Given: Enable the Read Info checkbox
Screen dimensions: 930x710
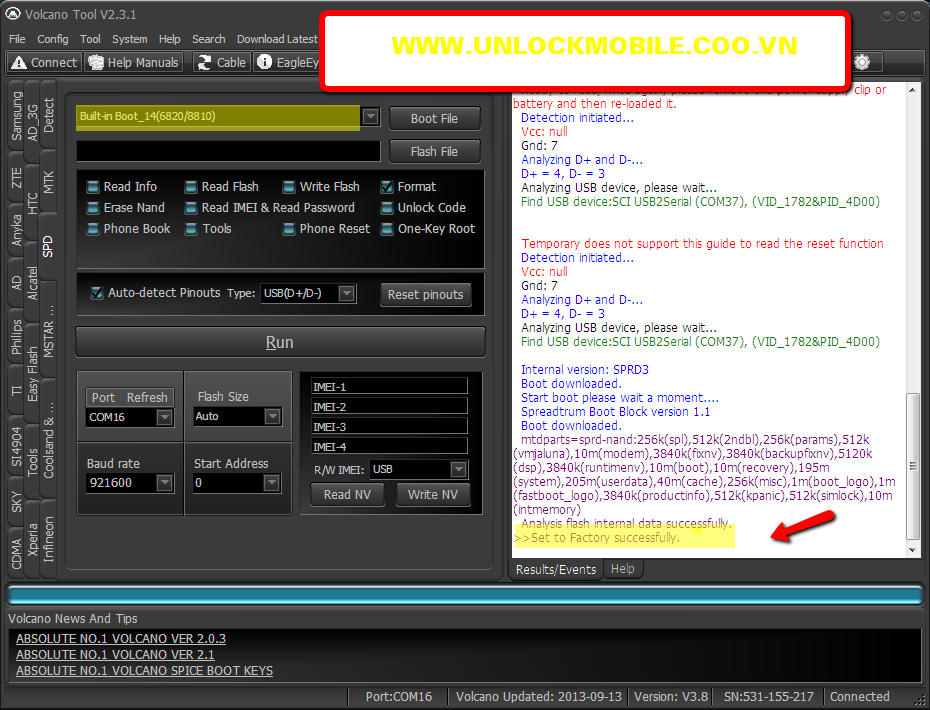Looking at the screenshot, I should tap(93, 187).
